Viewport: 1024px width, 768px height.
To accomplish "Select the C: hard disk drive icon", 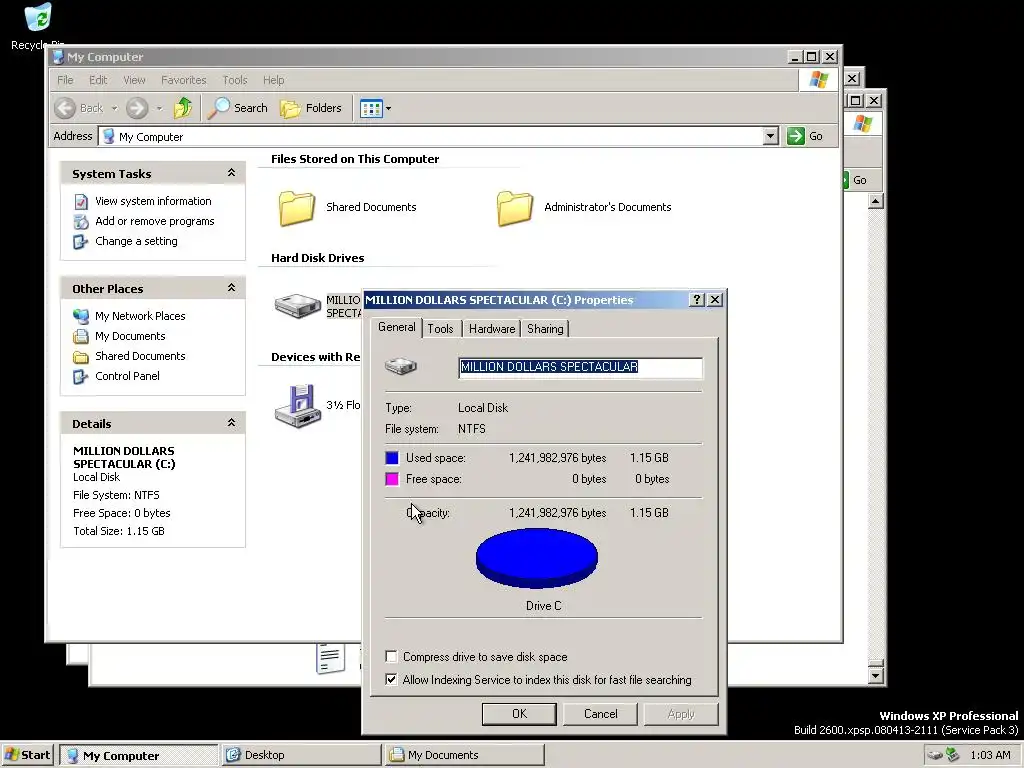I will 298,306.
